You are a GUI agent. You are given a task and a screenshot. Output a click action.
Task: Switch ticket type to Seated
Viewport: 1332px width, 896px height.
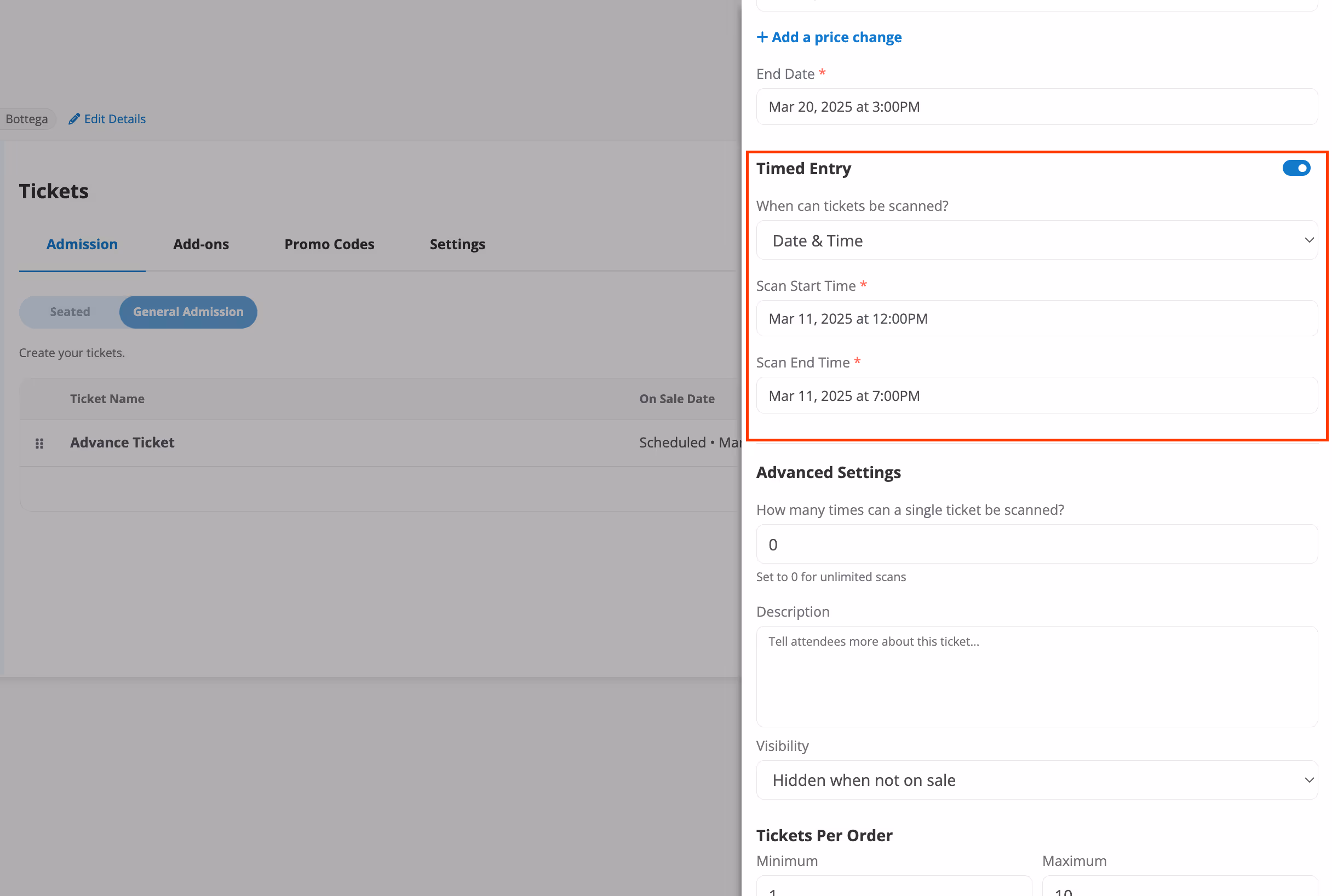pyautogui.click(x=70, y=312)
